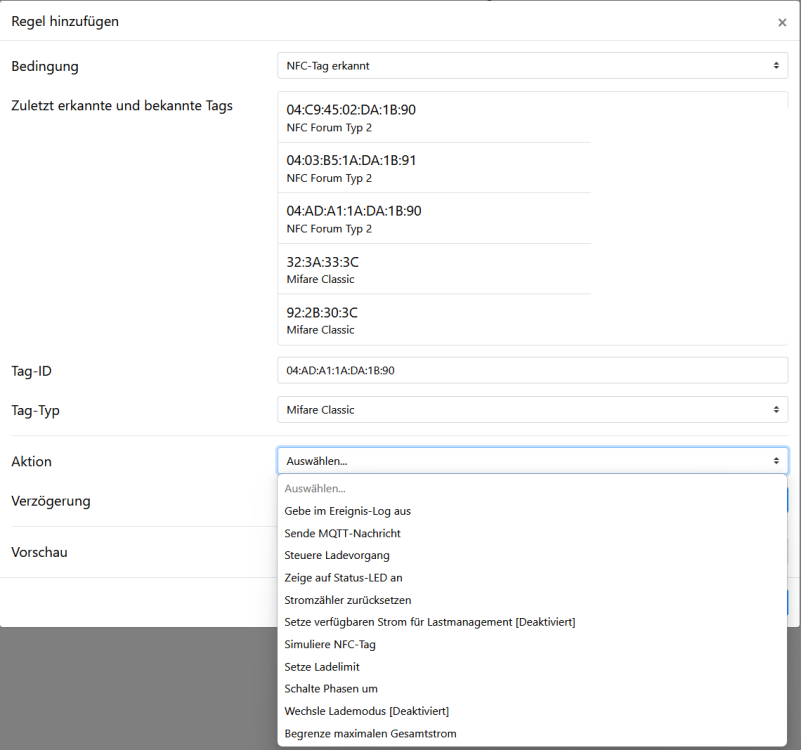801x750 pixels.
Task: Pick 'Schalte Phasen um' option
Action: 331,689
